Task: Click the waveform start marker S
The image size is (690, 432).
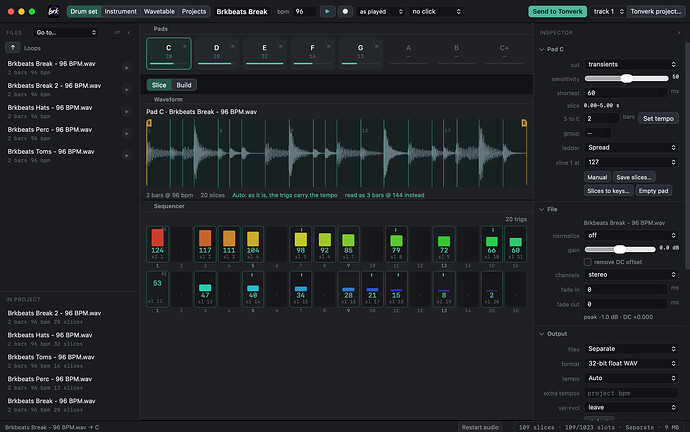Action: [149, 123]
